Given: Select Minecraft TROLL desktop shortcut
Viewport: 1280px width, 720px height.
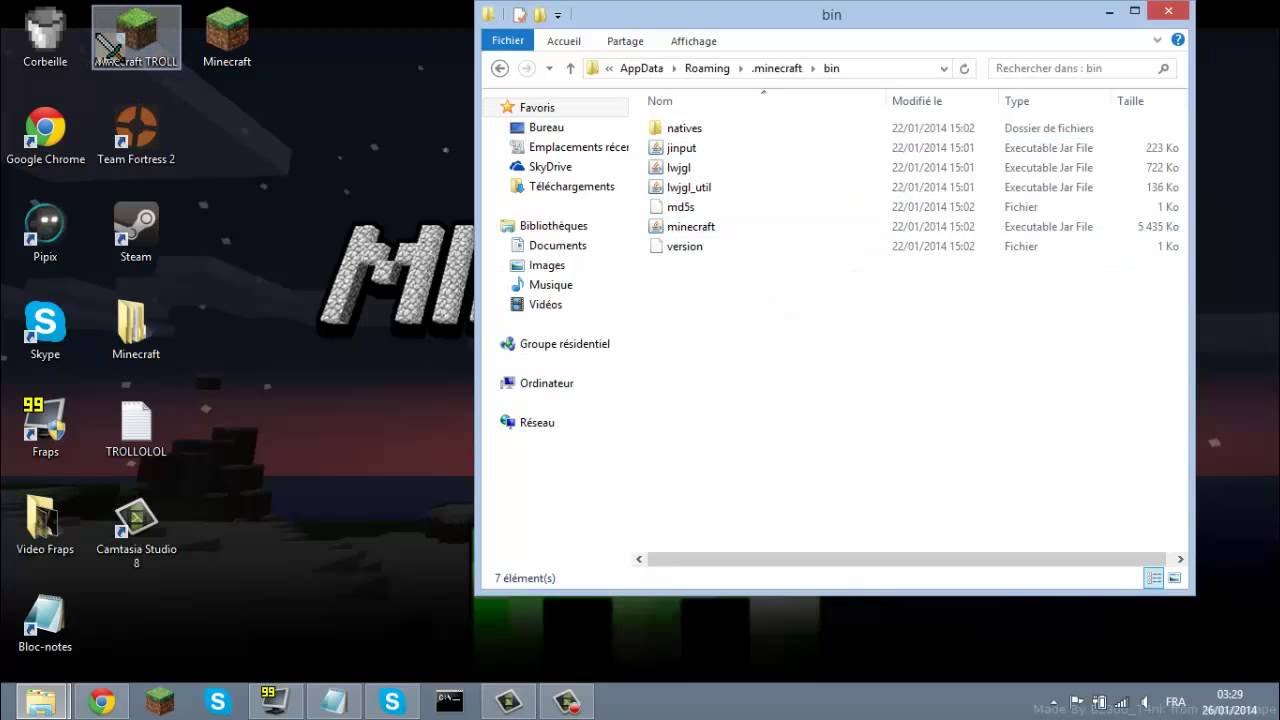Looking at the screenshot, I should (136, 38).
